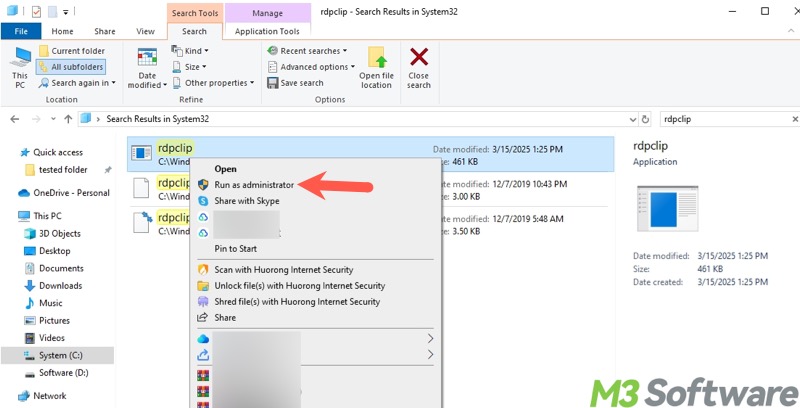The image size is (800, 408).
Task: Open Other properties dropdown
Action: 213,83
